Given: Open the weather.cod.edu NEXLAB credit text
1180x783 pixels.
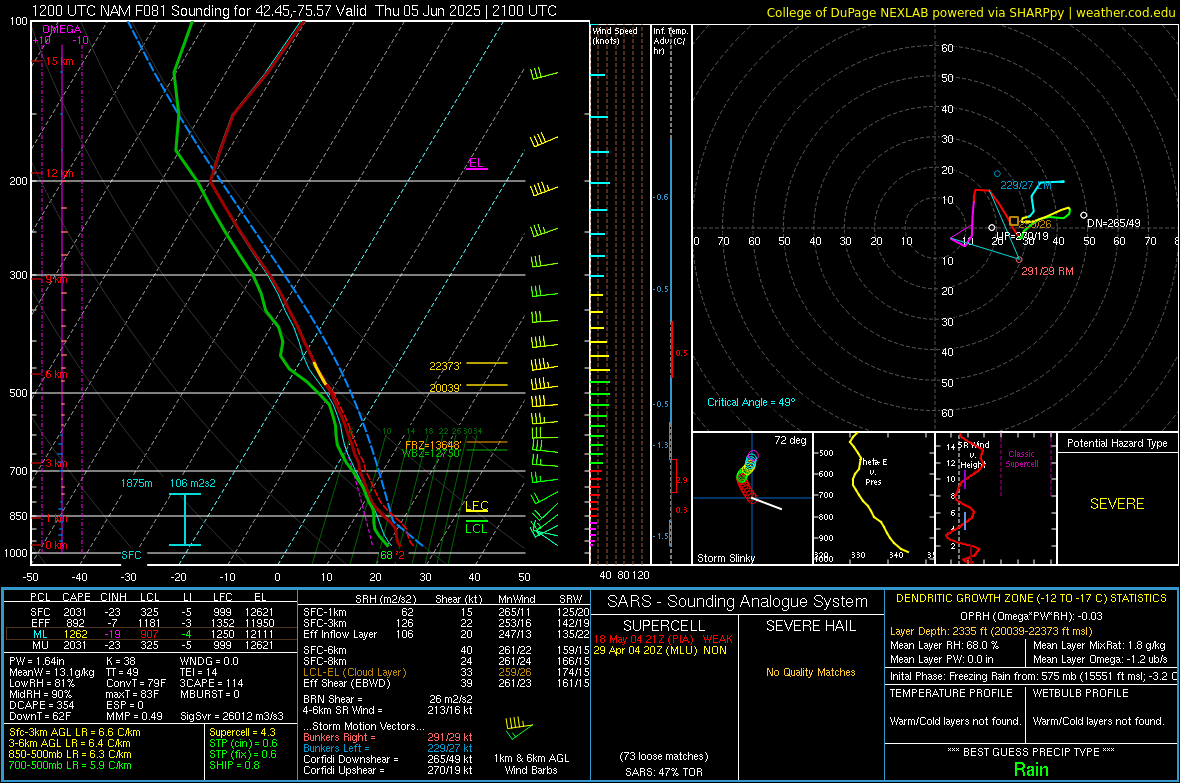Looking at the screenshot, I should coord(970,13).
